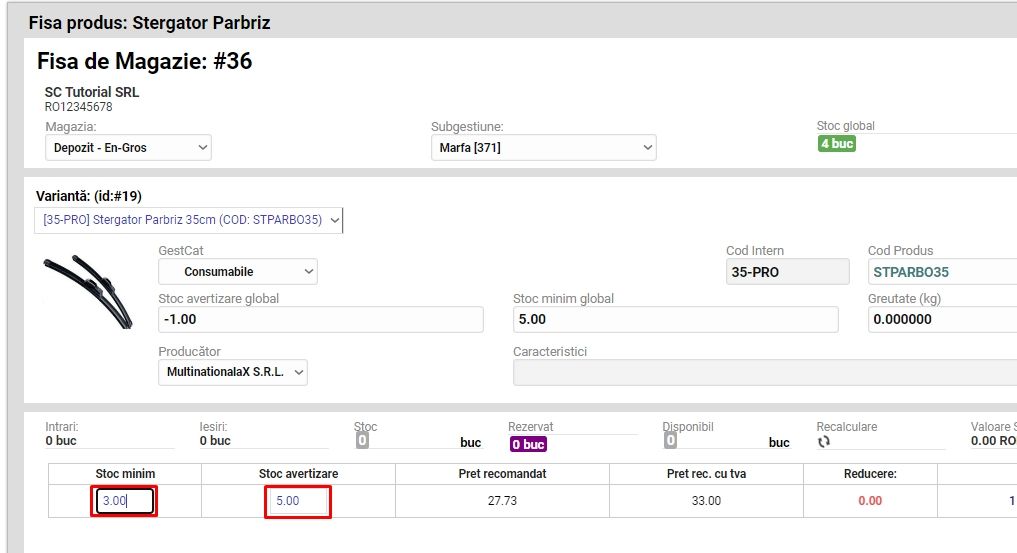Viewport: 1017px width, 553px height.
Task: Click the Pret rec. cu tva 33.00 cell
Action: (x=706, y=501)
